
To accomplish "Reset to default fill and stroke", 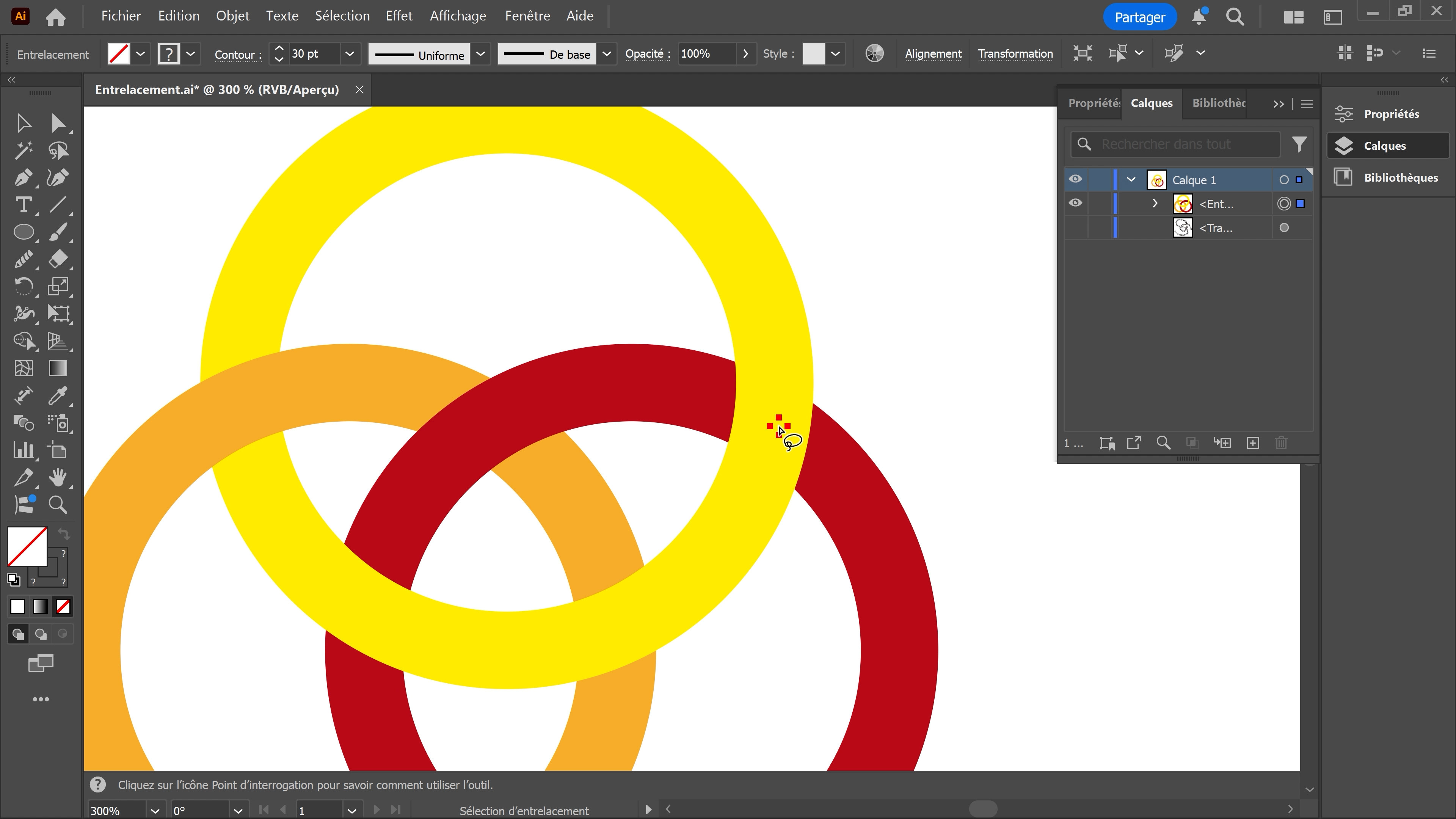I will tap(14, 580).
